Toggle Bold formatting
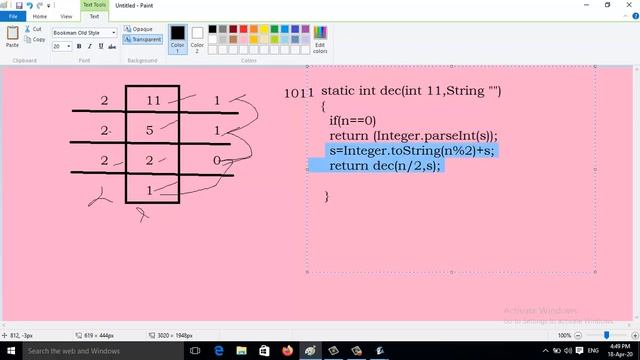This screenshot has height=360, width=640. click(x=79, y=47)
